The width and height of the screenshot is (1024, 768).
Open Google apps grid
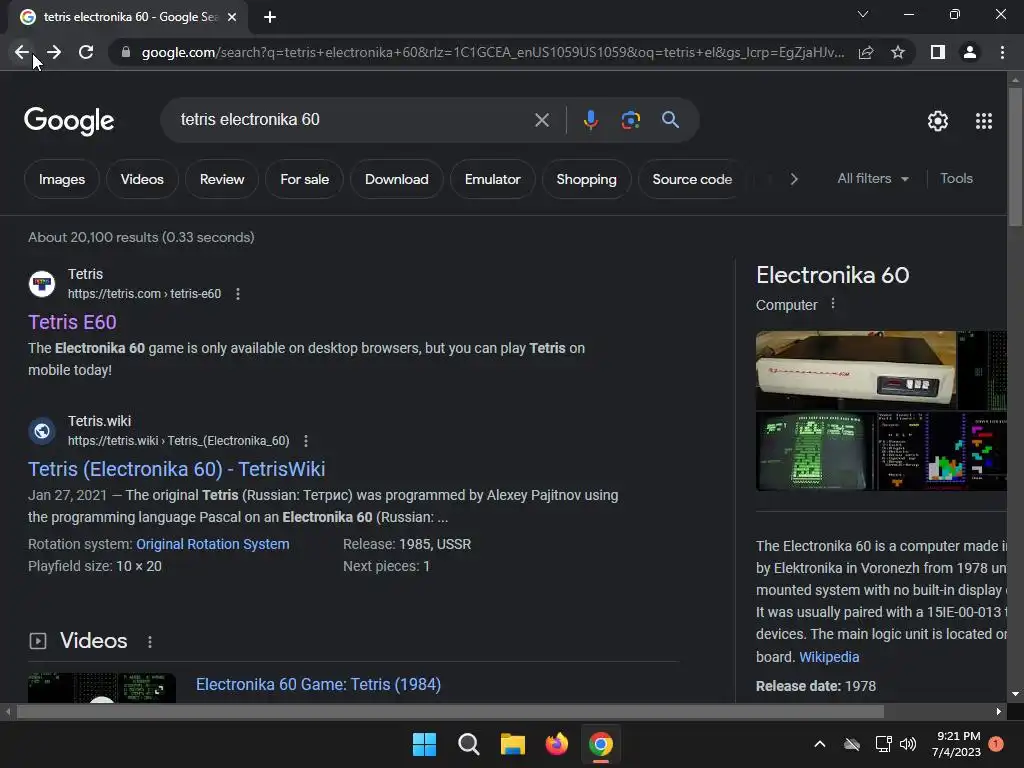coord(984,121)
